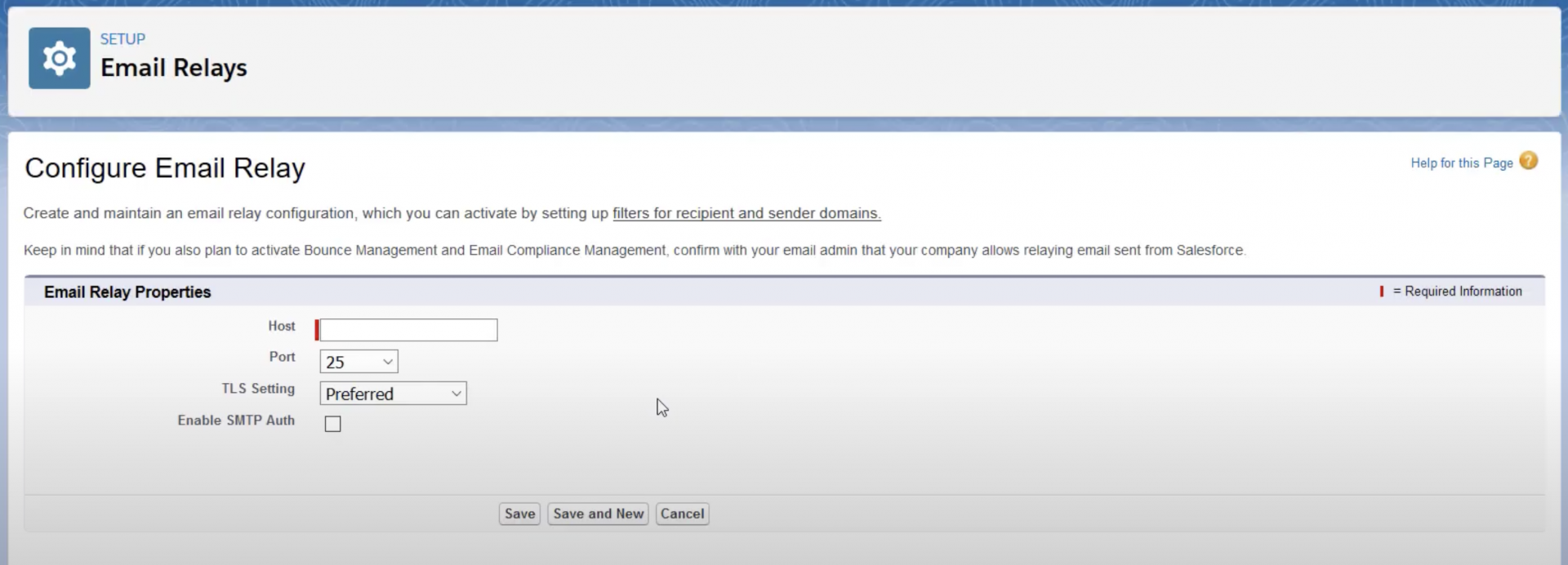
Task: Focus the Host input field
Action: pyautogui.click(x=406, y=330)
